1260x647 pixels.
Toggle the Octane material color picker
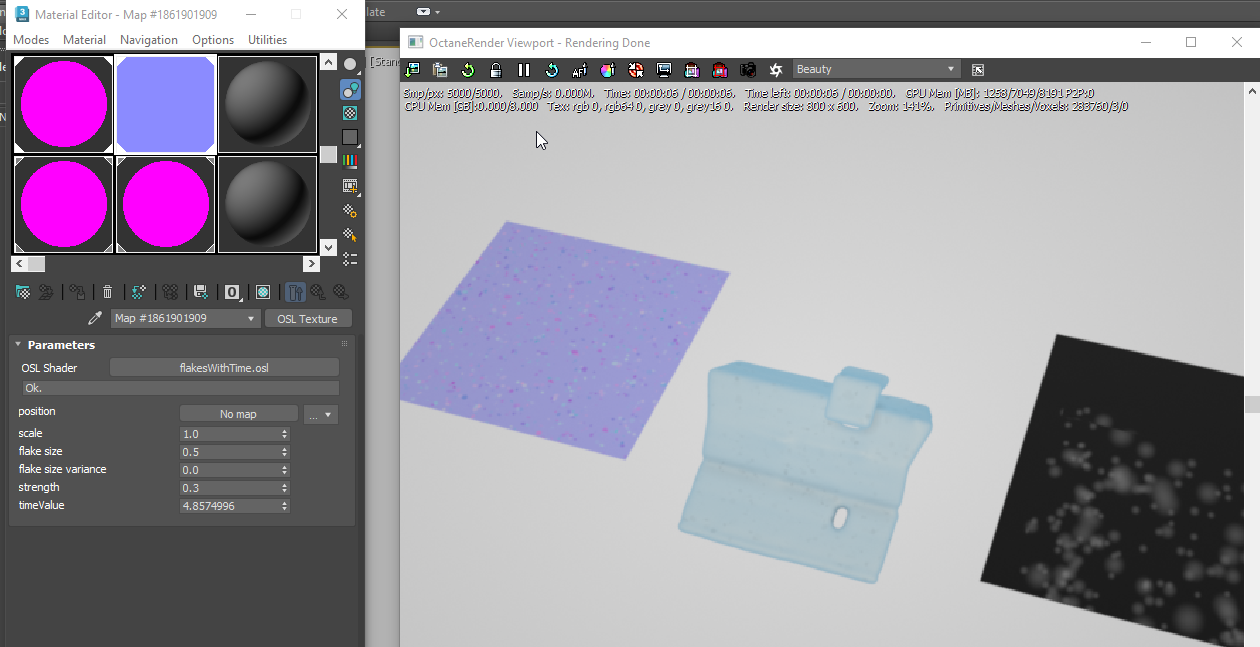(607, 70)
